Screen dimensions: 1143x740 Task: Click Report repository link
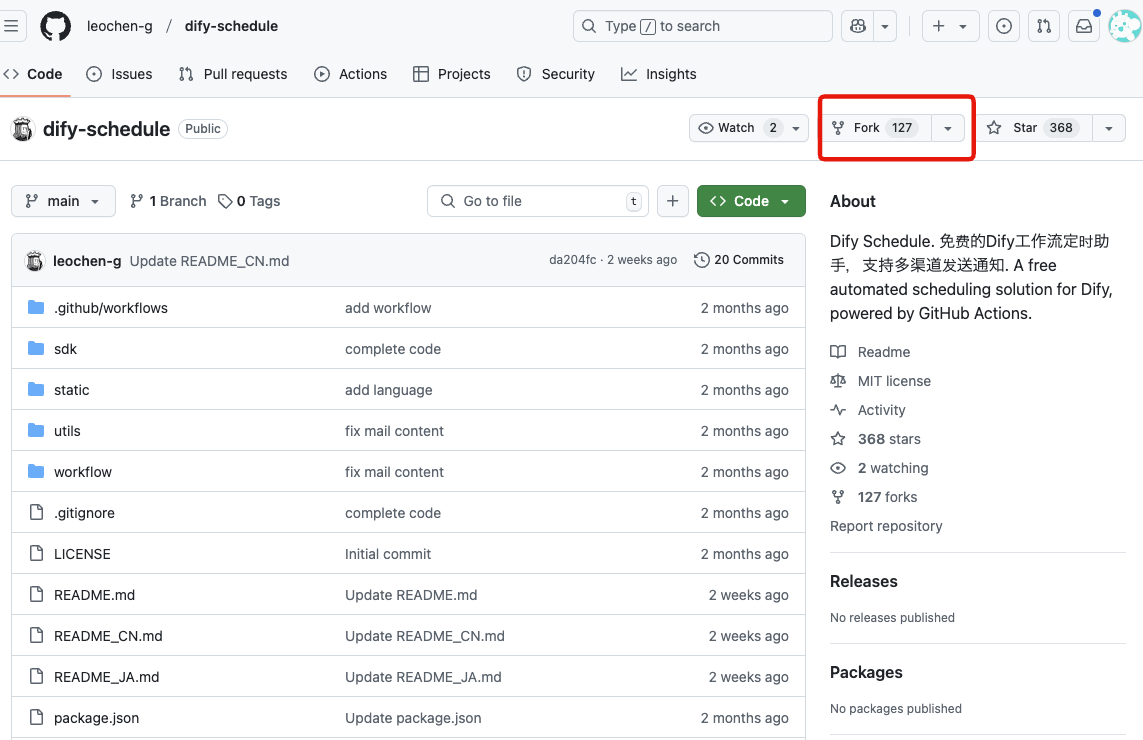[x=886, y=526]
